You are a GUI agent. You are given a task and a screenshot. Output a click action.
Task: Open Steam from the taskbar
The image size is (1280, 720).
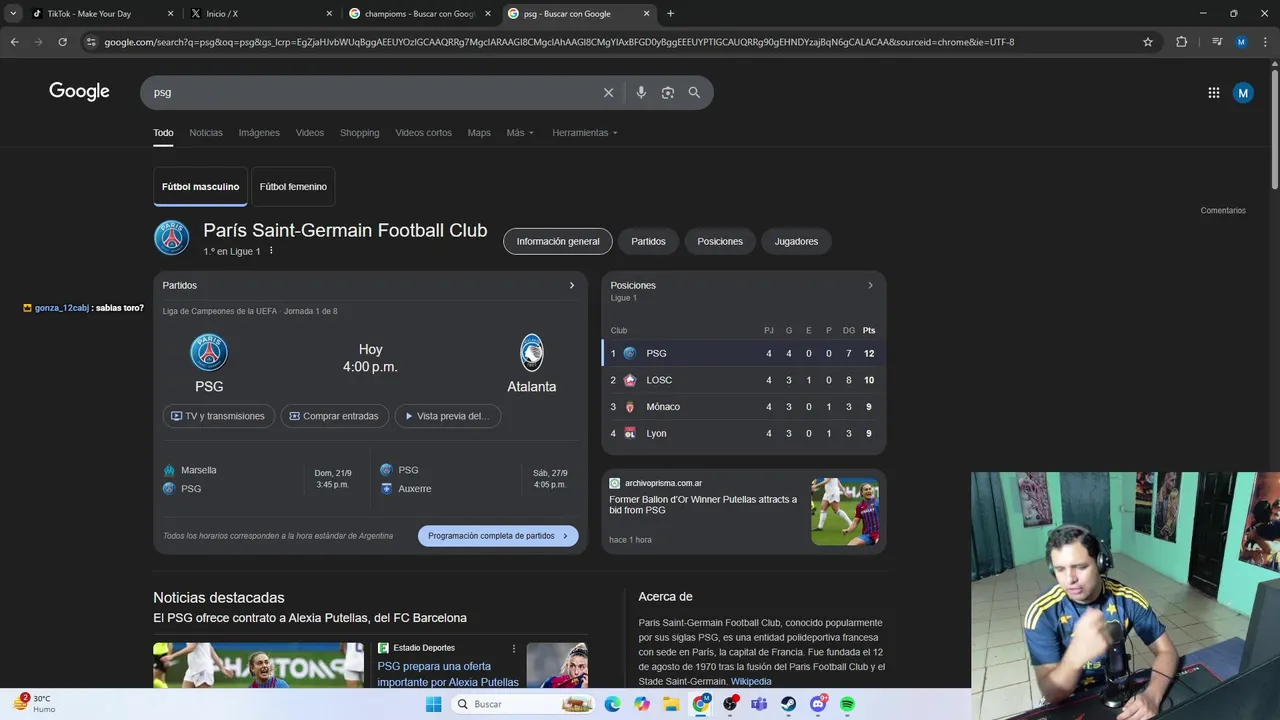(788, 704)
